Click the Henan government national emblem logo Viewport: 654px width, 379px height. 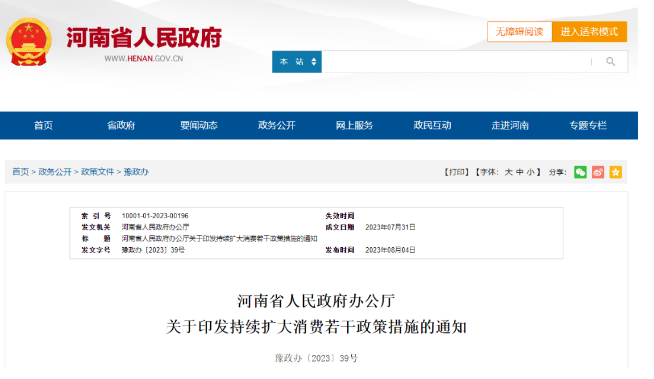[29, 42]
